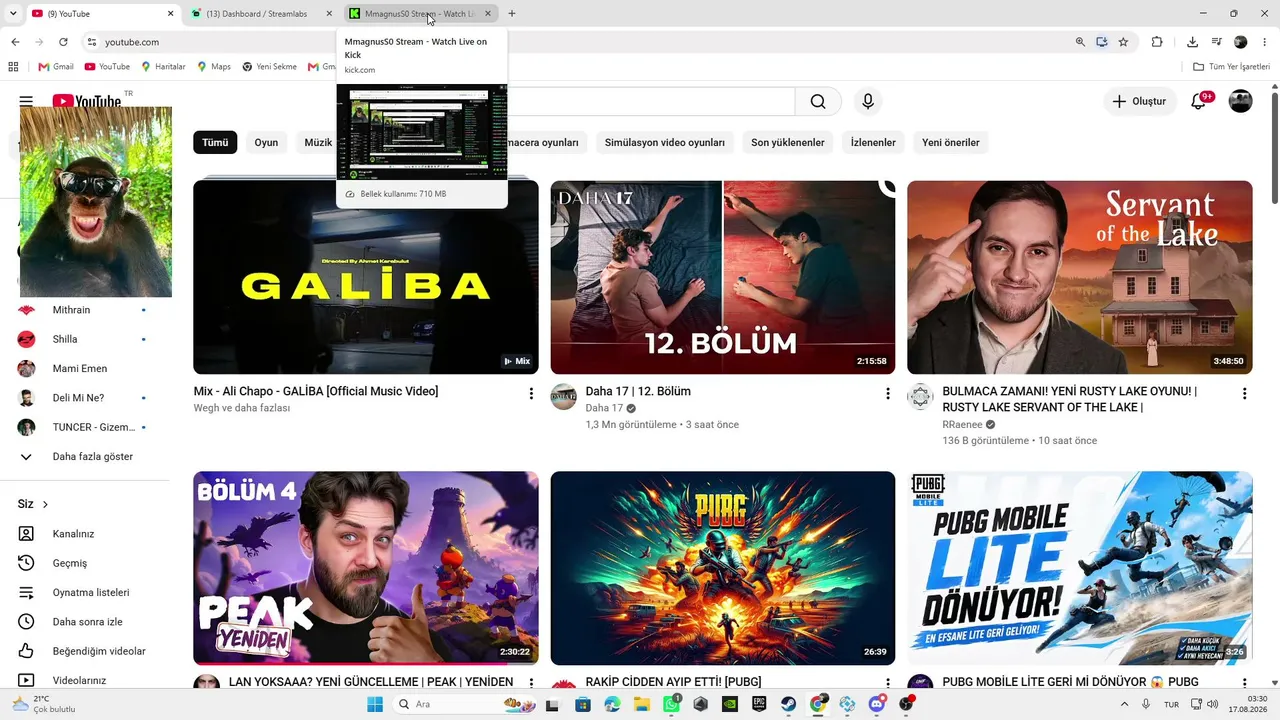Open a new browser tab
Image resolution: width=1280 pixels, height=720 pixels.
[512, 14]
